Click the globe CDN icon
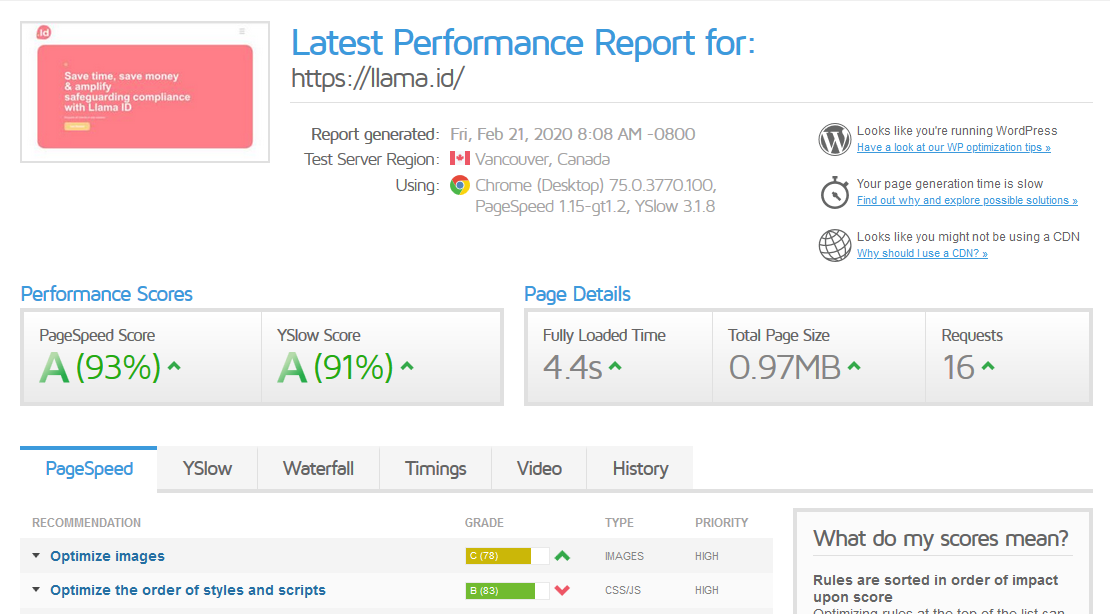 coord(834,245)
